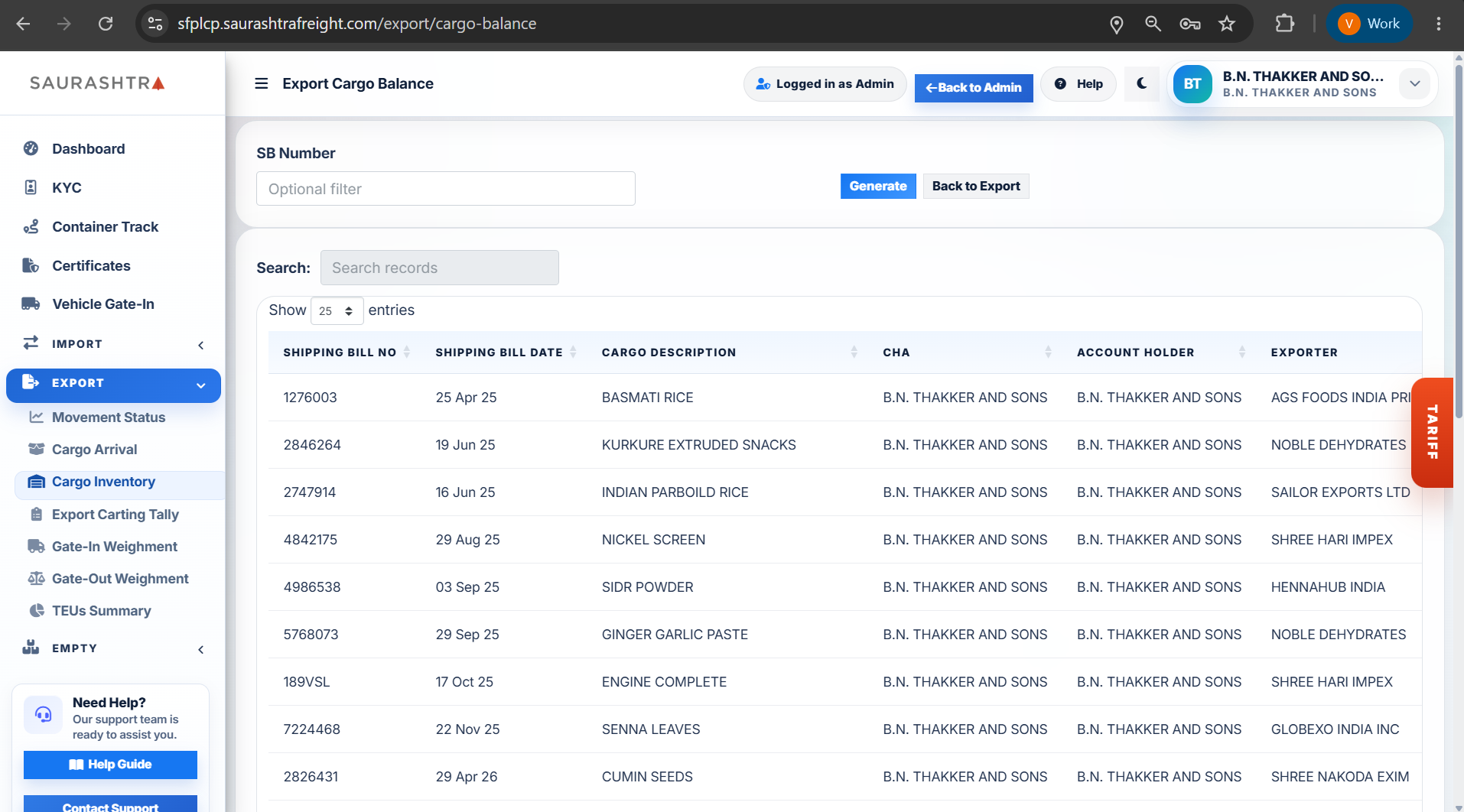Open the password key icon in the address bar
This screenshot has height=812, width=1464.
click(x=1189, y=24)
